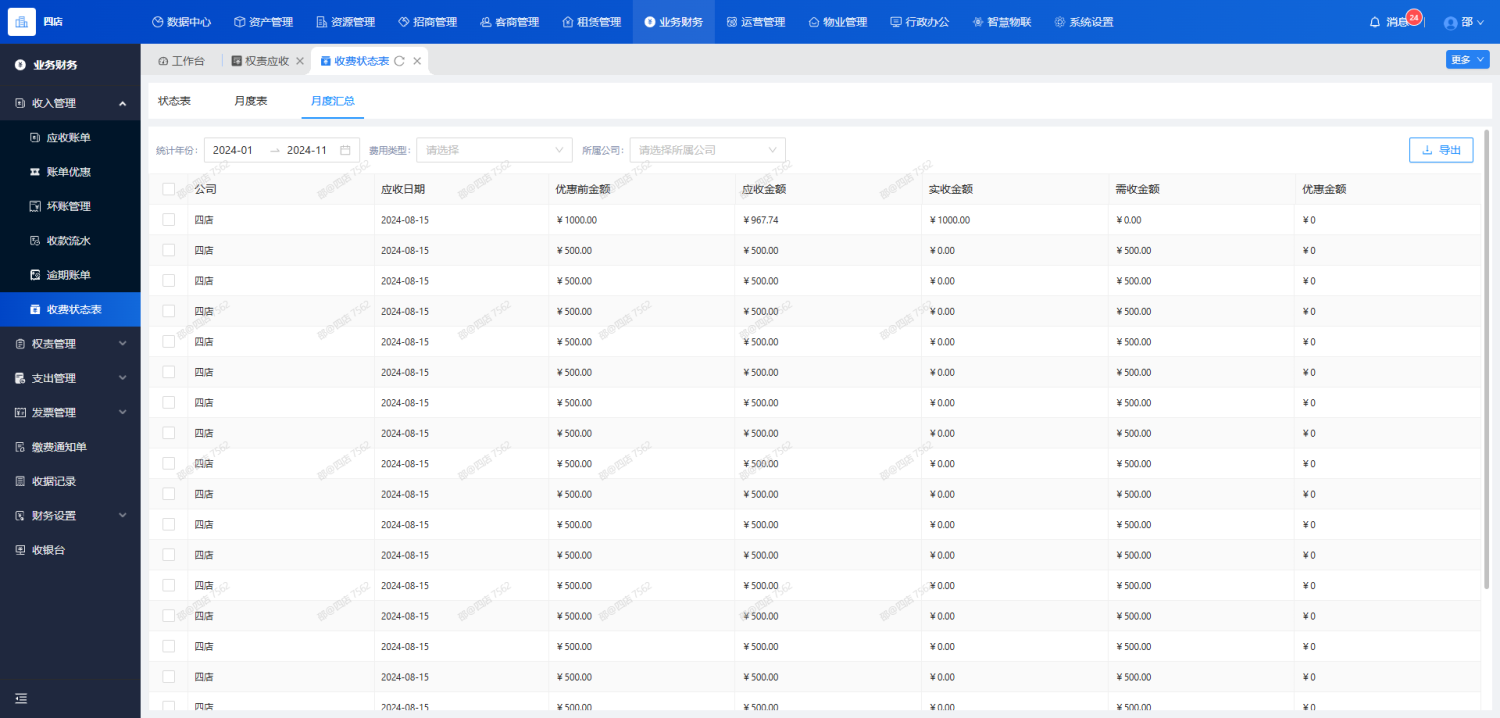Viewport: 1500px width, 718px height.
Task: Expand the 权责管理 sidebar group
Action: coord(70,344)
